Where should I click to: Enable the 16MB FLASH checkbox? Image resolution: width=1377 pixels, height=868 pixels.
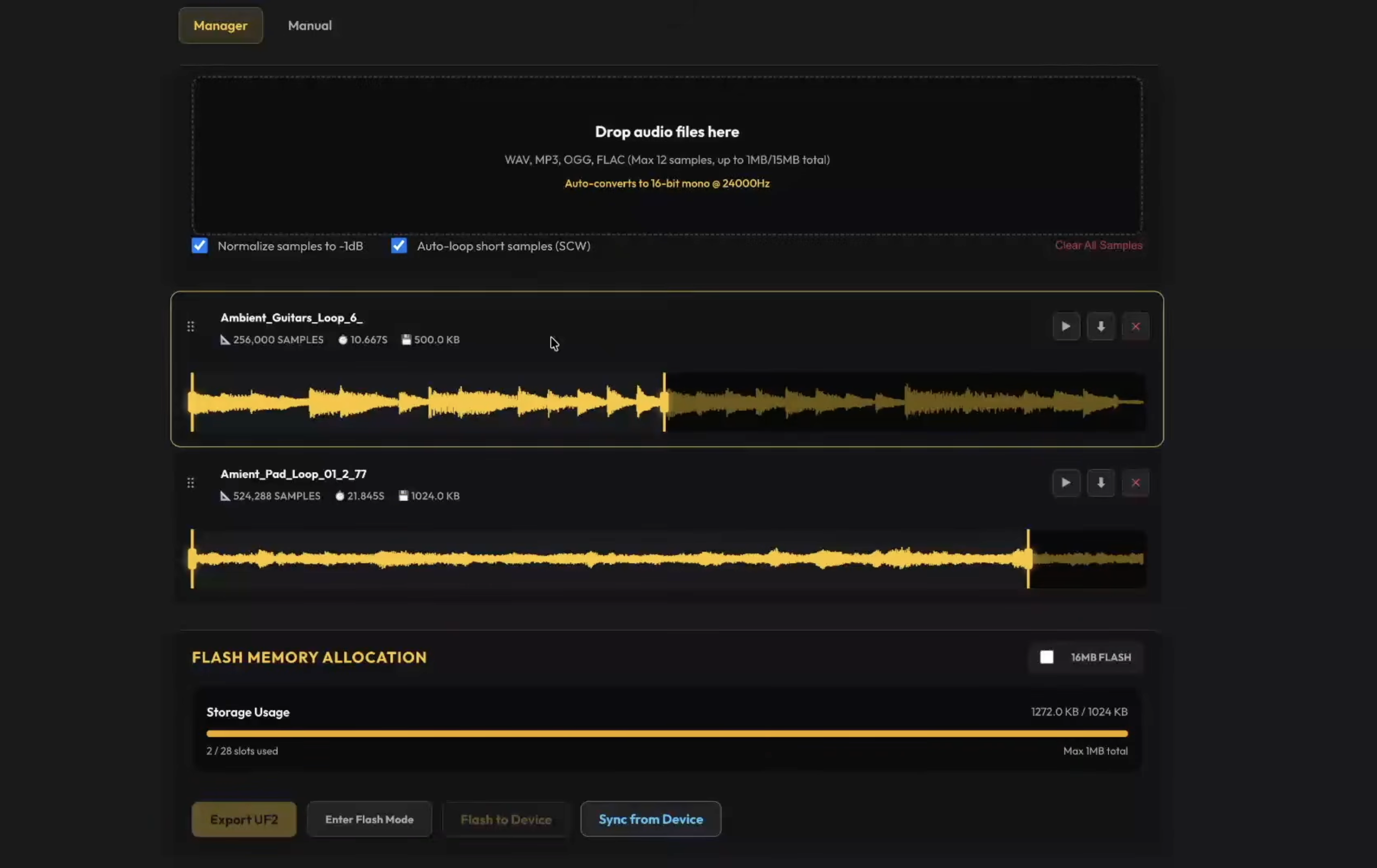(1046, 657)
